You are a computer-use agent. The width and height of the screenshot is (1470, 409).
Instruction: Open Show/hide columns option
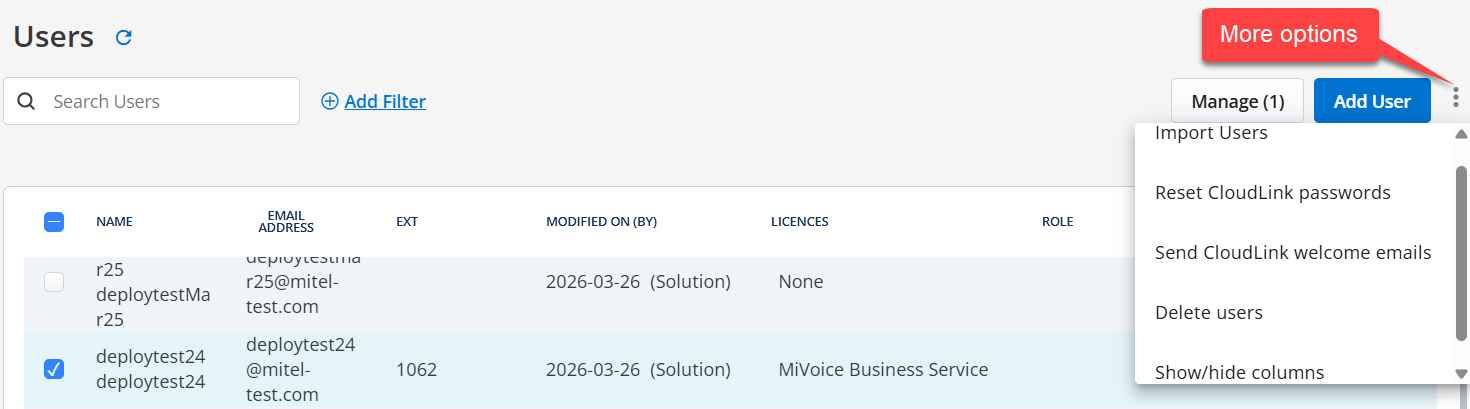click(x=1239, y=372)
